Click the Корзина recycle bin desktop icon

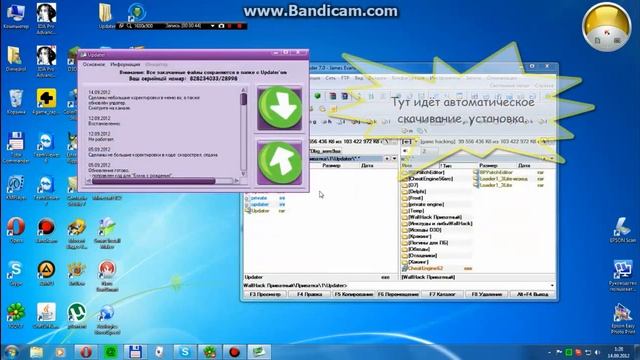(16, 102)
